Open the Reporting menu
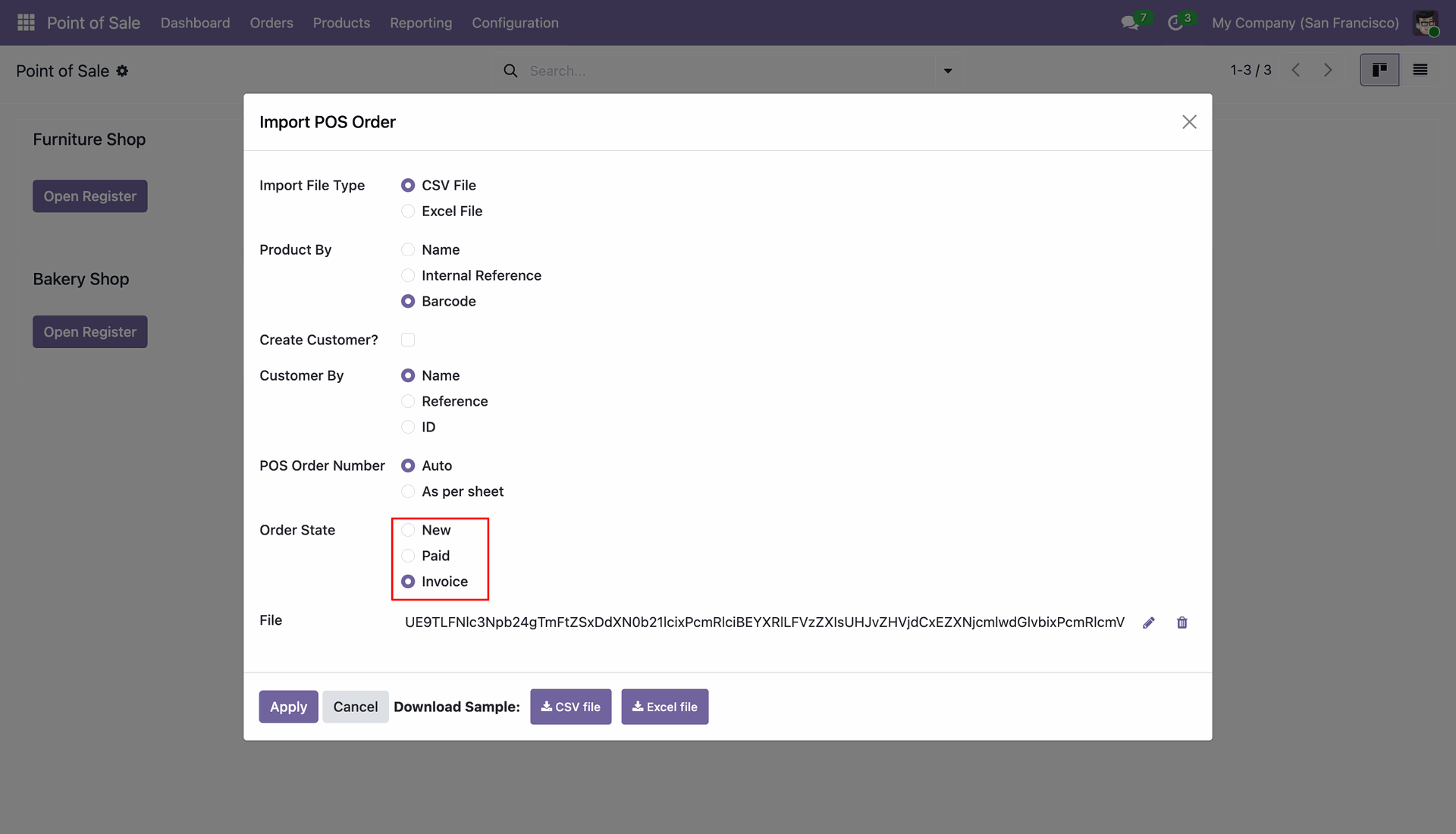 421,23
